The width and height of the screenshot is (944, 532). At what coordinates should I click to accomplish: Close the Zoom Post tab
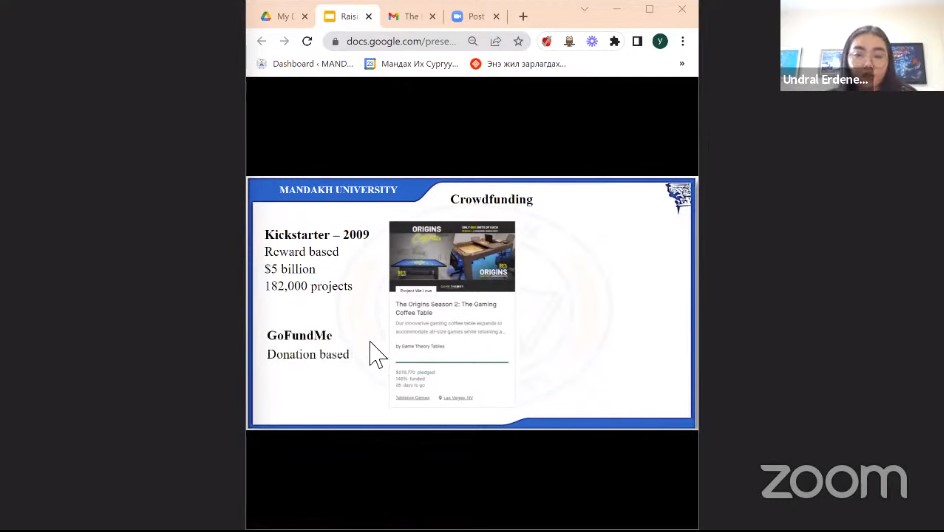496,16
